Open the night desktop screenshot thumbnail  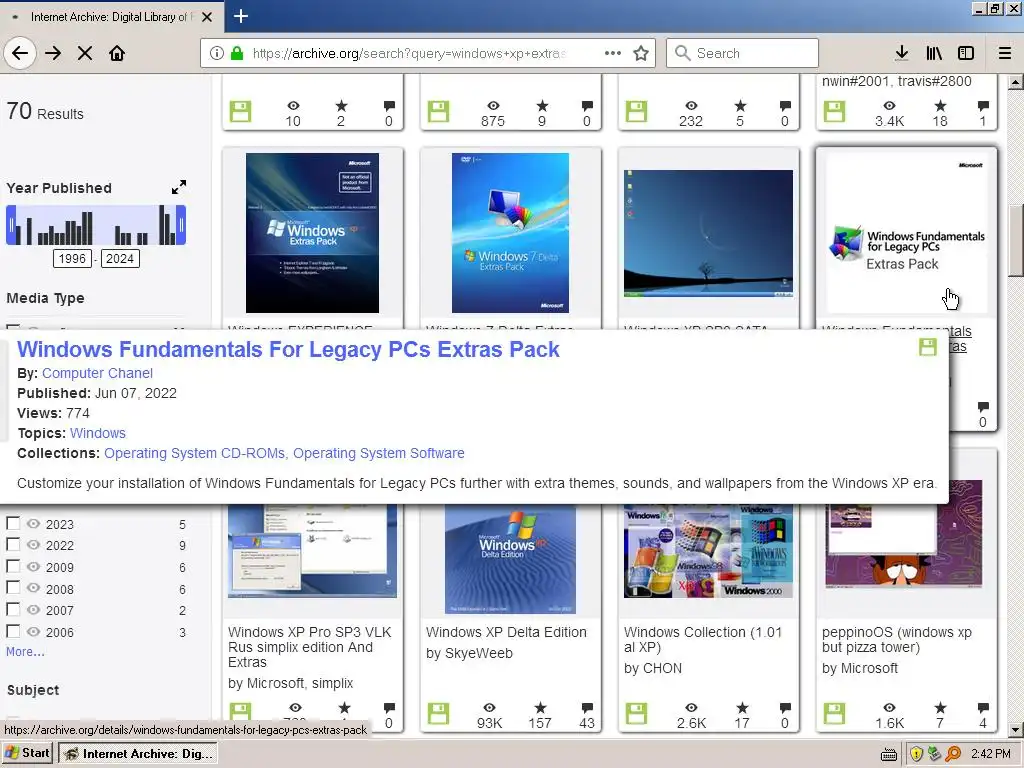tap(709, 233)
